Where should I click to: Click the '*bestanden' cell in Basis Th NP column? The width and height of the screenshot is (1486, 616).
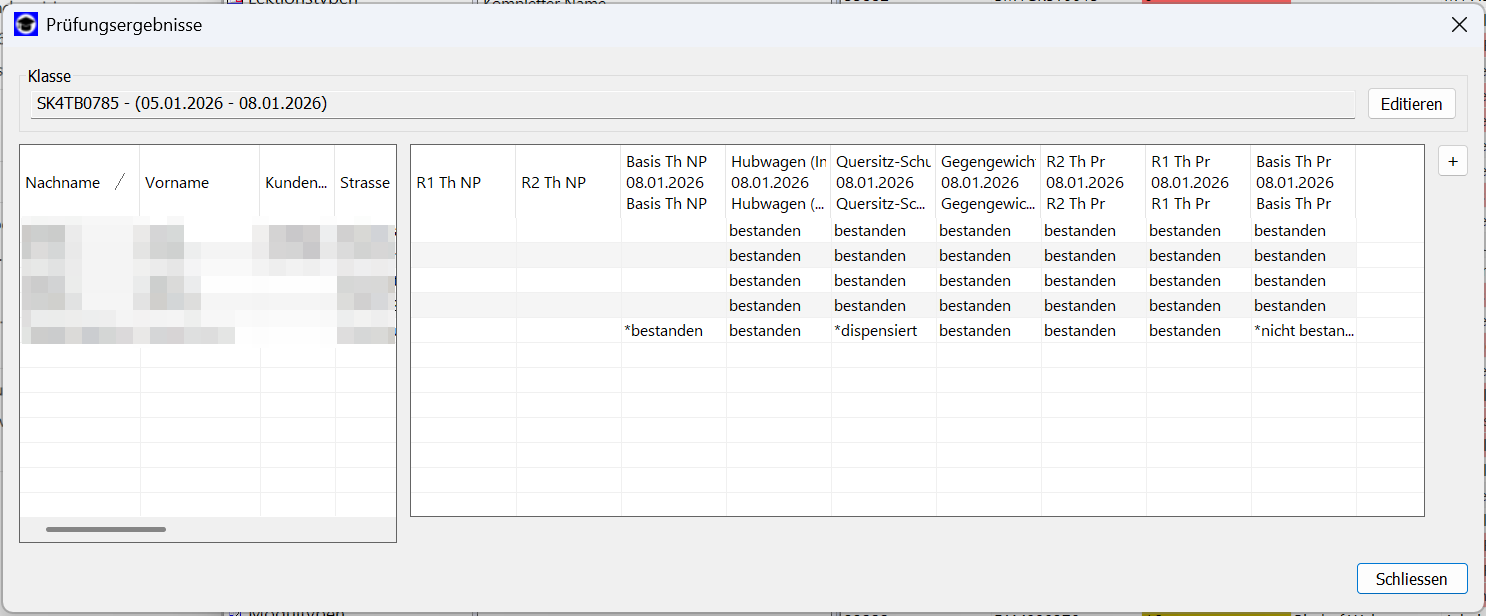pos(673,330)
